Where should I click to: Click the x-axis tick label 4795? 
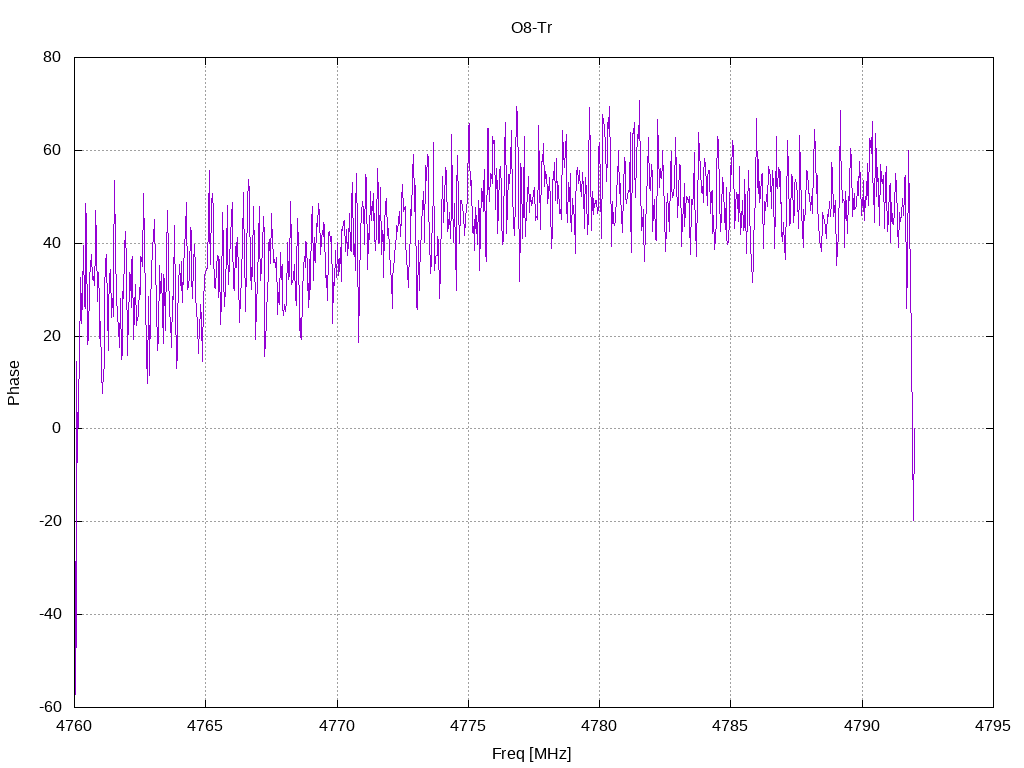(x=993, y=726)
